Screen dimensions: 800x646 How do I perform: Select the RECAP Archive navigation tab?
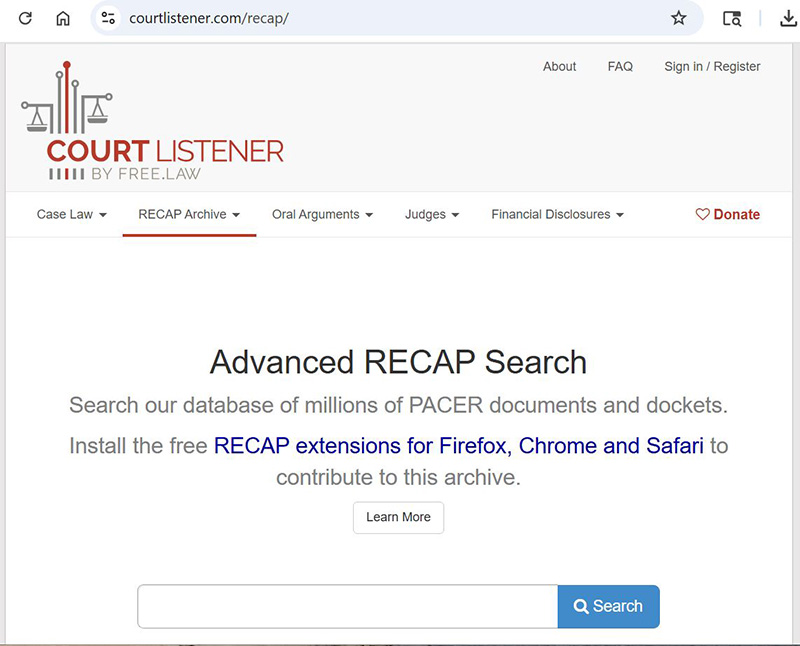pyautogui.click(x=188, y=214)
